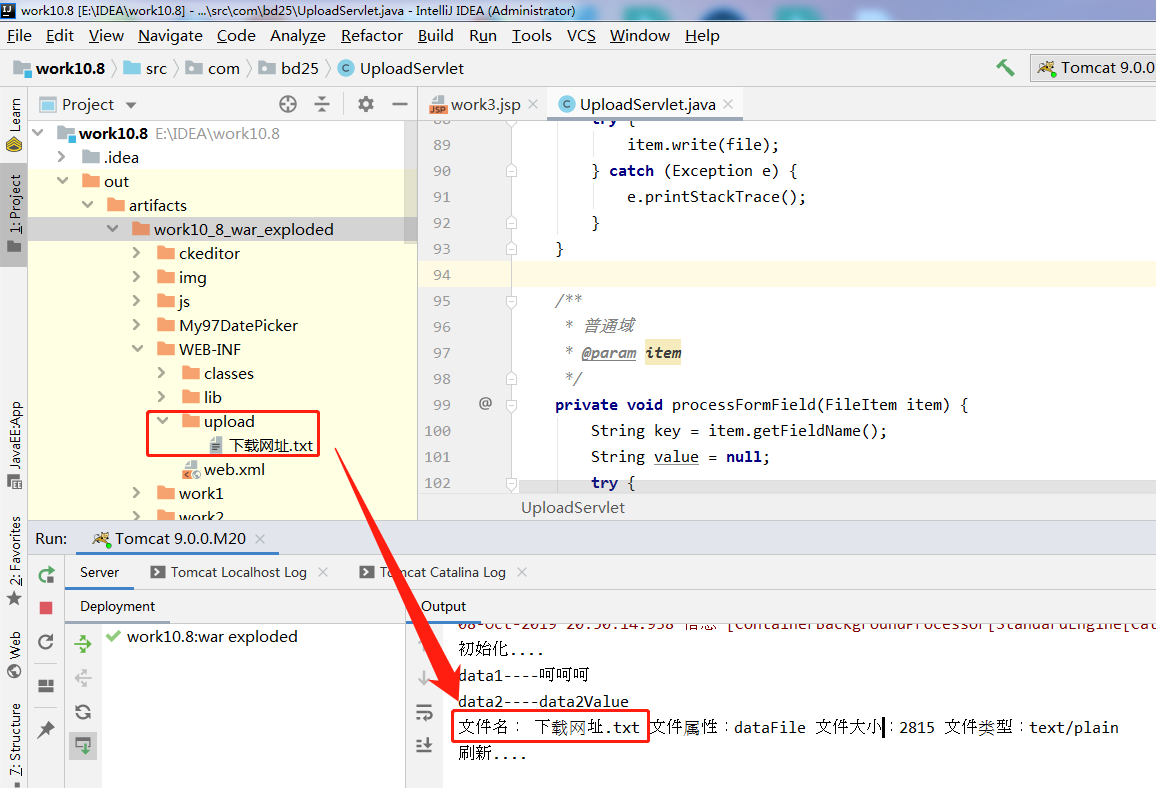This screenshot has height=788, width=1156.
Task: Click the locate/scroll from source target icon
Action: coord(288,104)
